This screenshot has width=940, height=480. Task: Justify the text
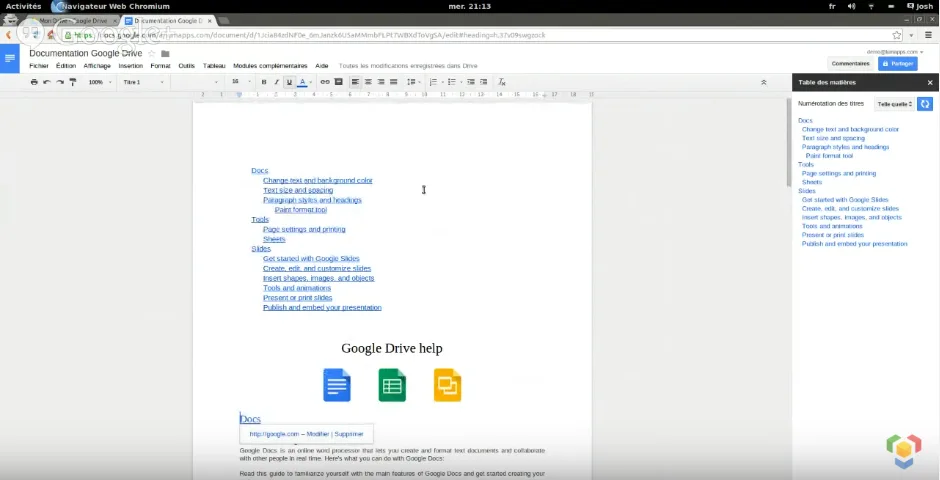click(394, 82)
